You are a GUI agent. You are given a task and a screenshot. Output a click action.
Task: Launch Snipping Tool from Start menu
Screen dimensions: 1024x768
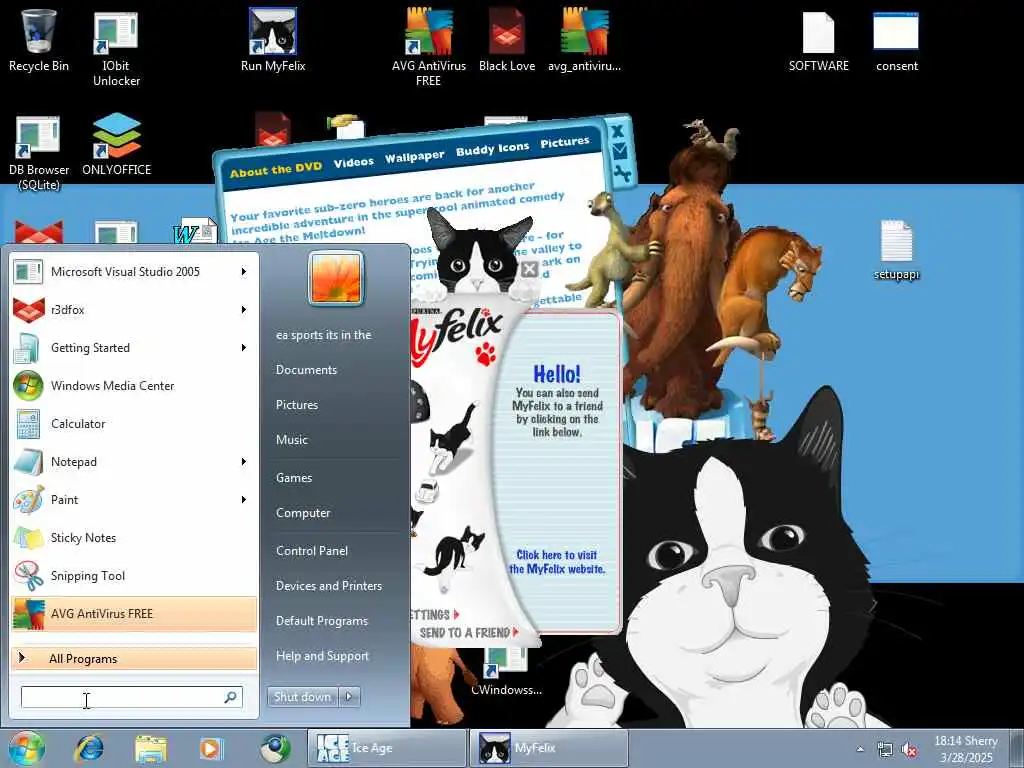click(x=134, y=575)
